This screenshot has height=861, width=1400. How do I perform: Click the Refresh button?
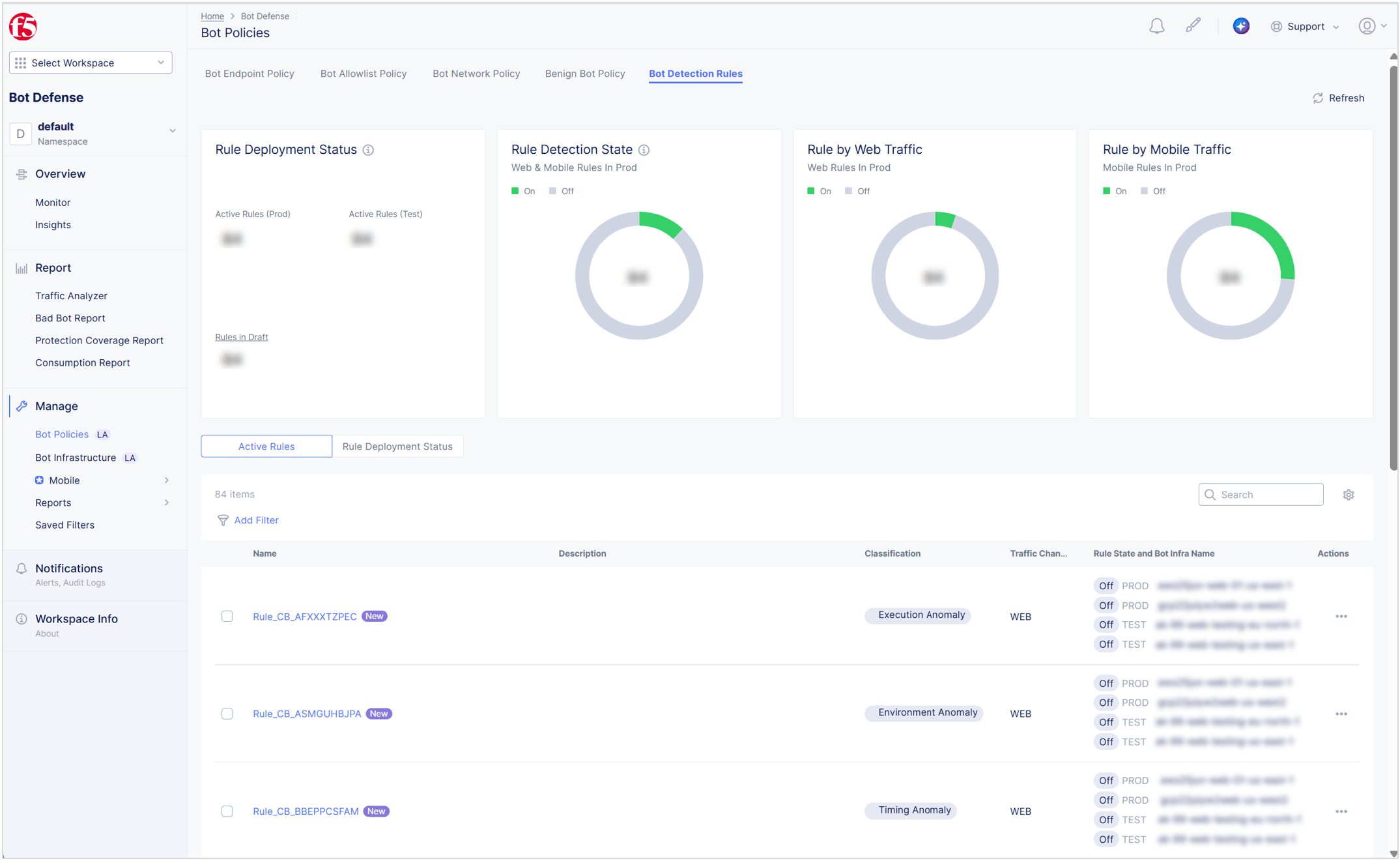tap(1338, 98)
